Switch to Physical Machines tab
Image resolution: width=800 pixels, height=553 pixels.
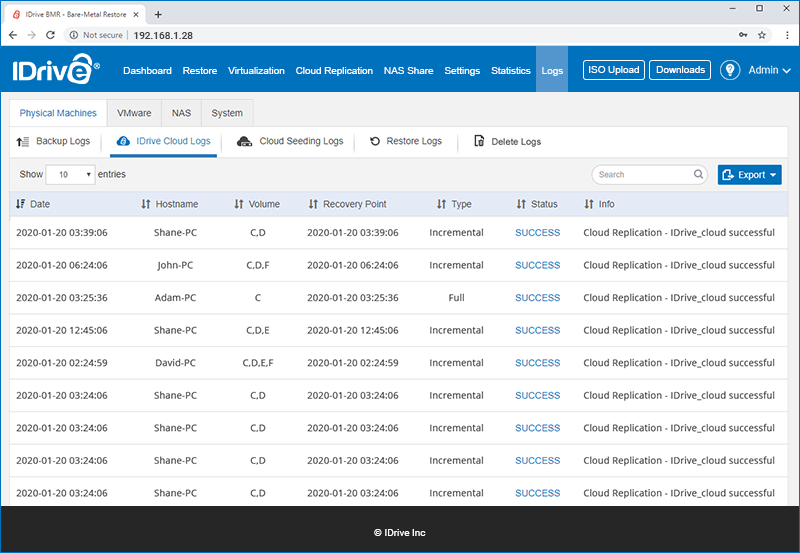(58, 113)
